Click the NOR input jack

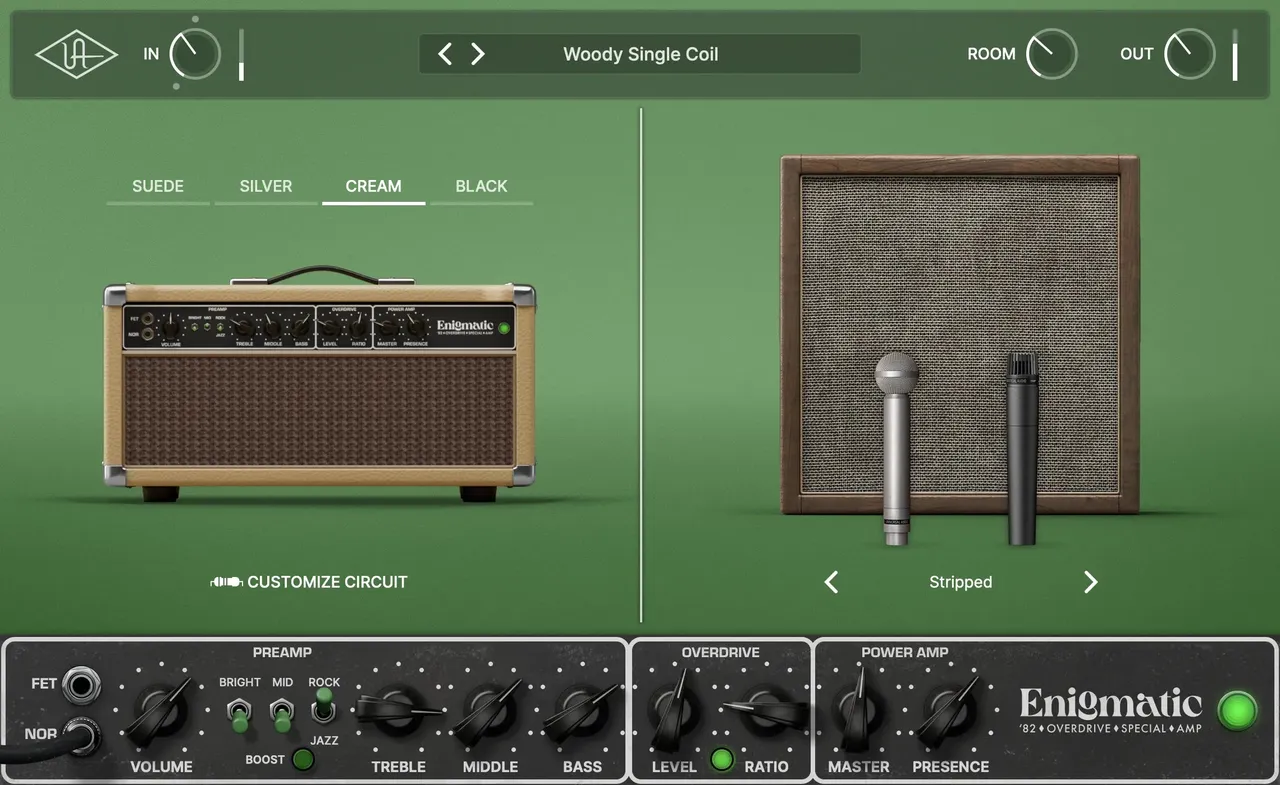(80, 737)
